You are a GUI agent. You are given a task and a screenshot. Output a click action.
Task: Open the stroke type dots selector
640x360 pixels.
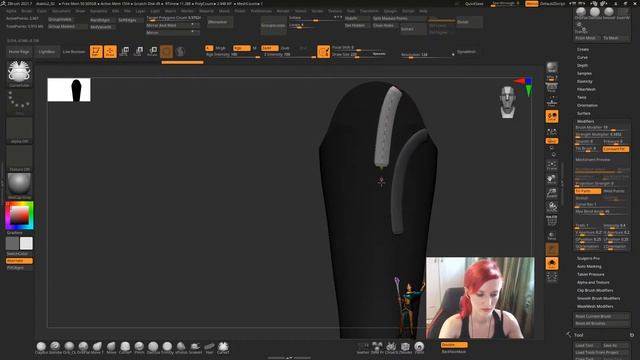pos(19,102)
